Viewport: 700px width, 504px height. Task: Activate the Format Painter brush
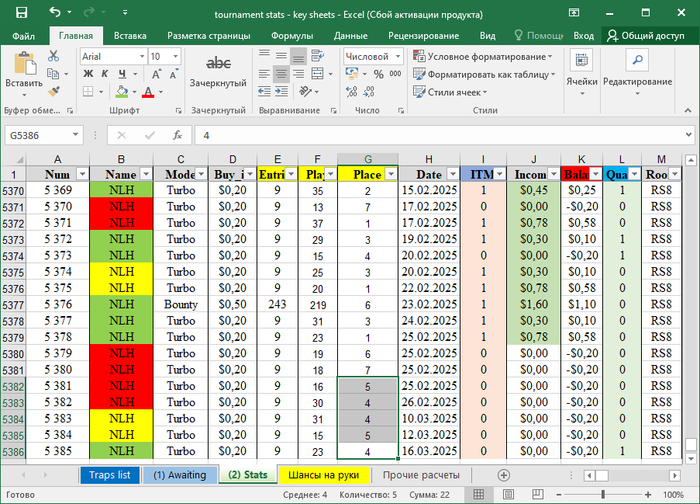coord(54,91)
